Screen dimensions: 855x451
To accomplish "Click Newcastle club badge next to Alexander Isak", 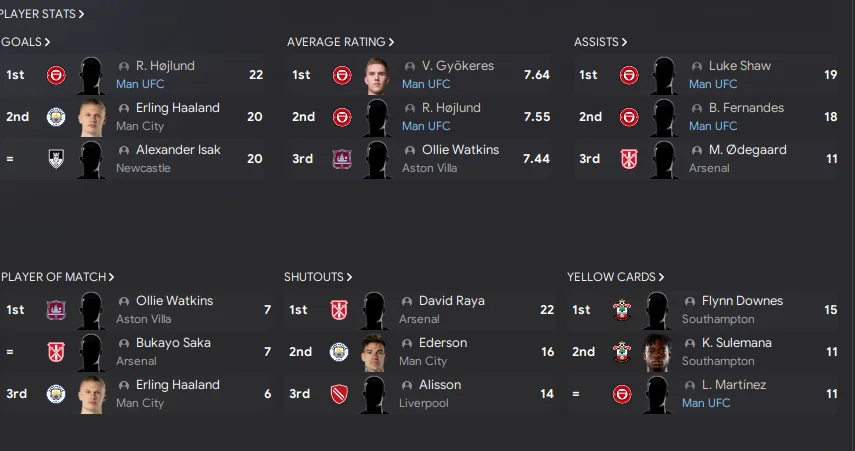I will (x=56, y=159).
